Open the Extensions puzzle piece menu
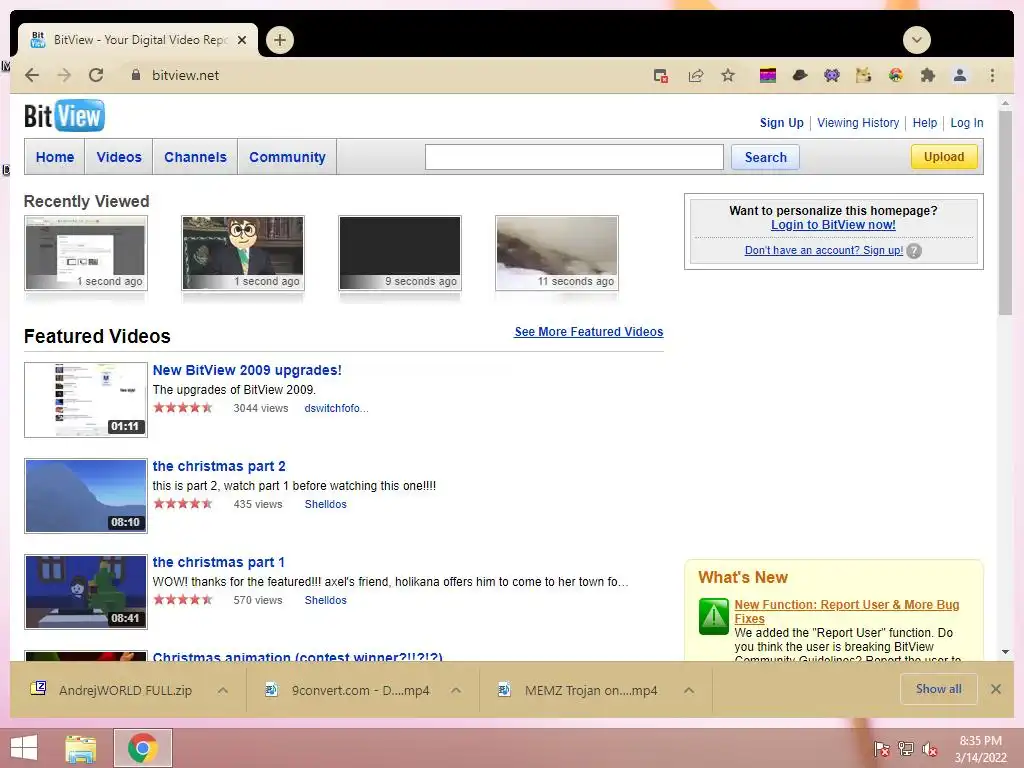 927,76
